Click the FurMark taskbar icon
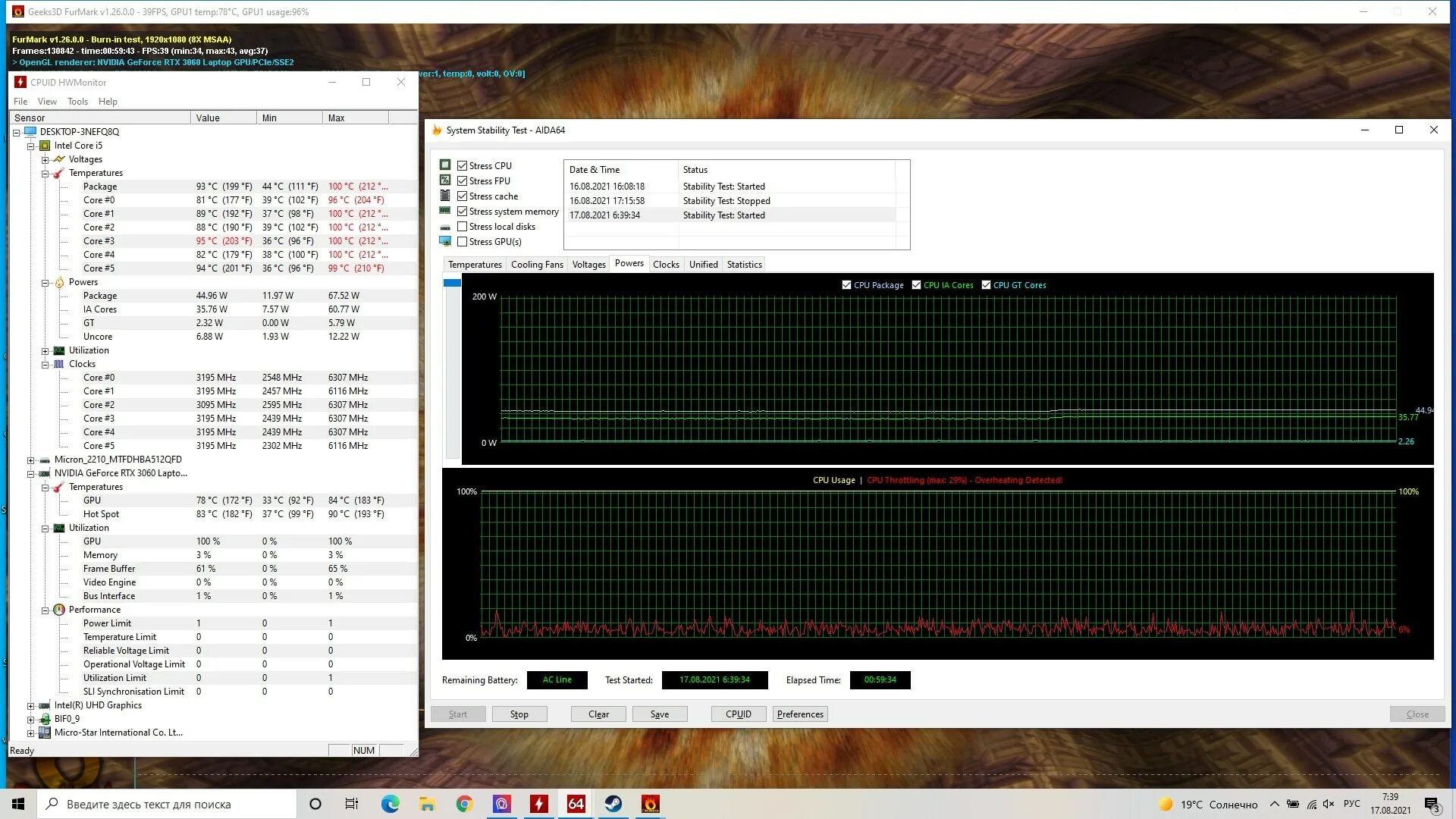The image size is (1456, 819). click(x=650, y=804)
